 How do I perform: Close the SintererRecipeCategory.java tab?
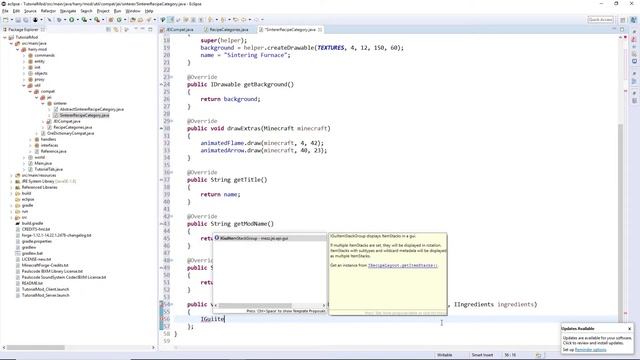tap(320, 30)
